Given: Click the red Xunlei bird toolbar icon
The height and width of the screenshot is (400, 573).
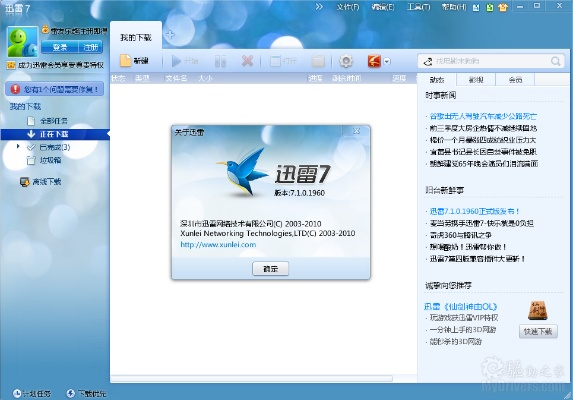Looking at the screenshot, I should (x=374, y=61).
